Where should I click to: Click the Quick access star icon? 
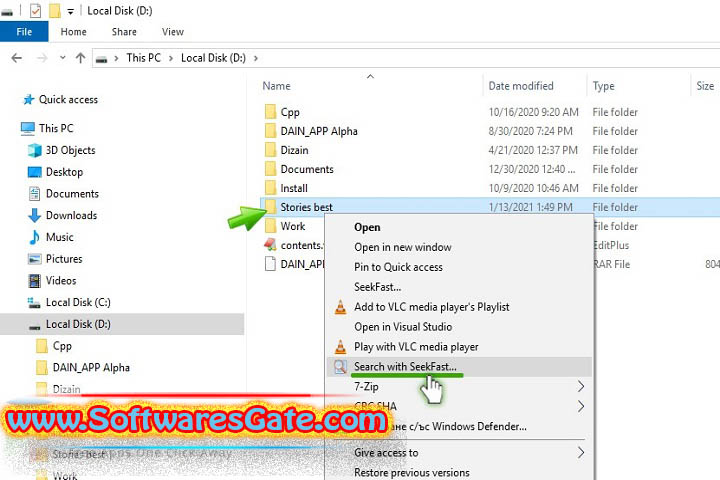point(29,100)
